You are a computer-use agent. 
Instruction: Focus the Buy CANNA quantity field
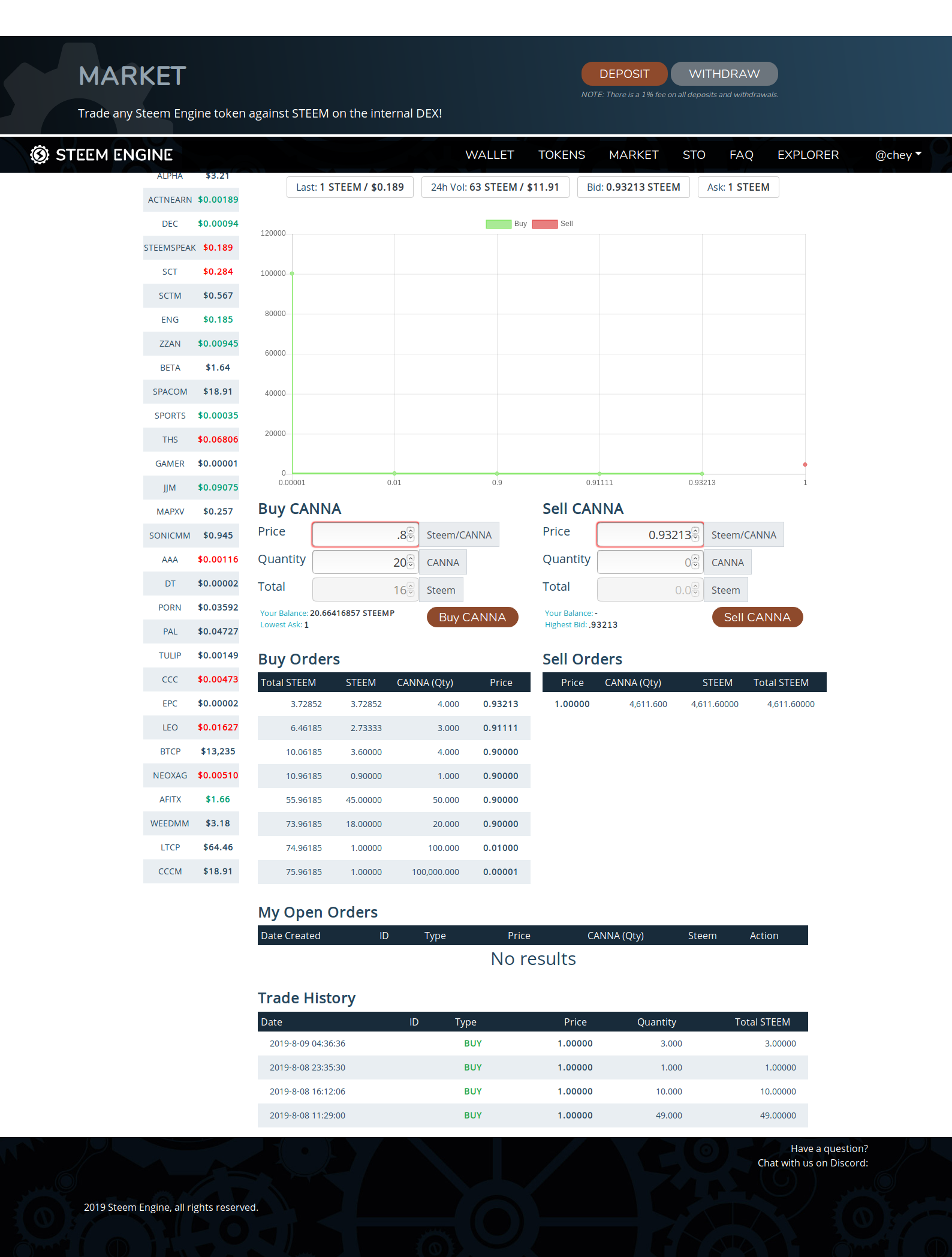click(x=365, y=562)
